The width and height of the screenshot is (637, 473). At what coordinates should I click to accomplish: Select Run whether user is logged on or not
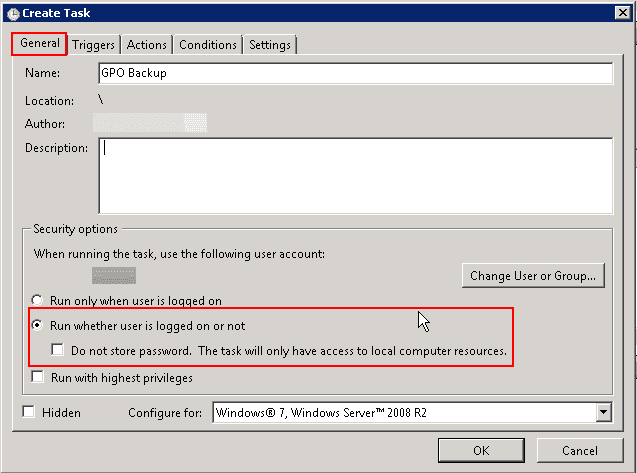click(38, 326)
